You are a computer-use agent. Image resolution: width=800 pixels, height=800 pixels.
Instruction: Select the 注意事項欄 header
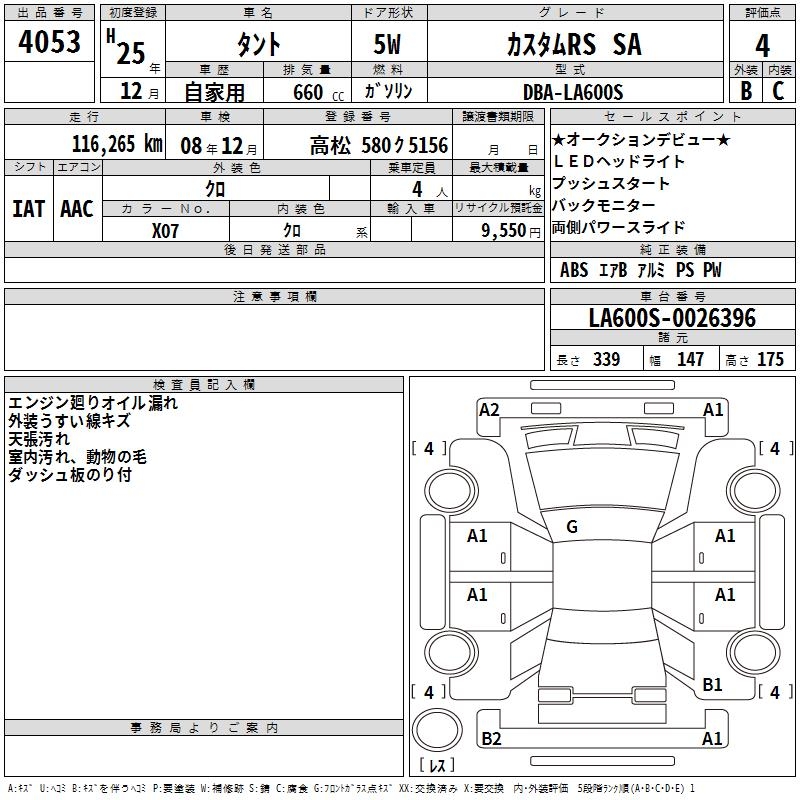tap(274, 296)
